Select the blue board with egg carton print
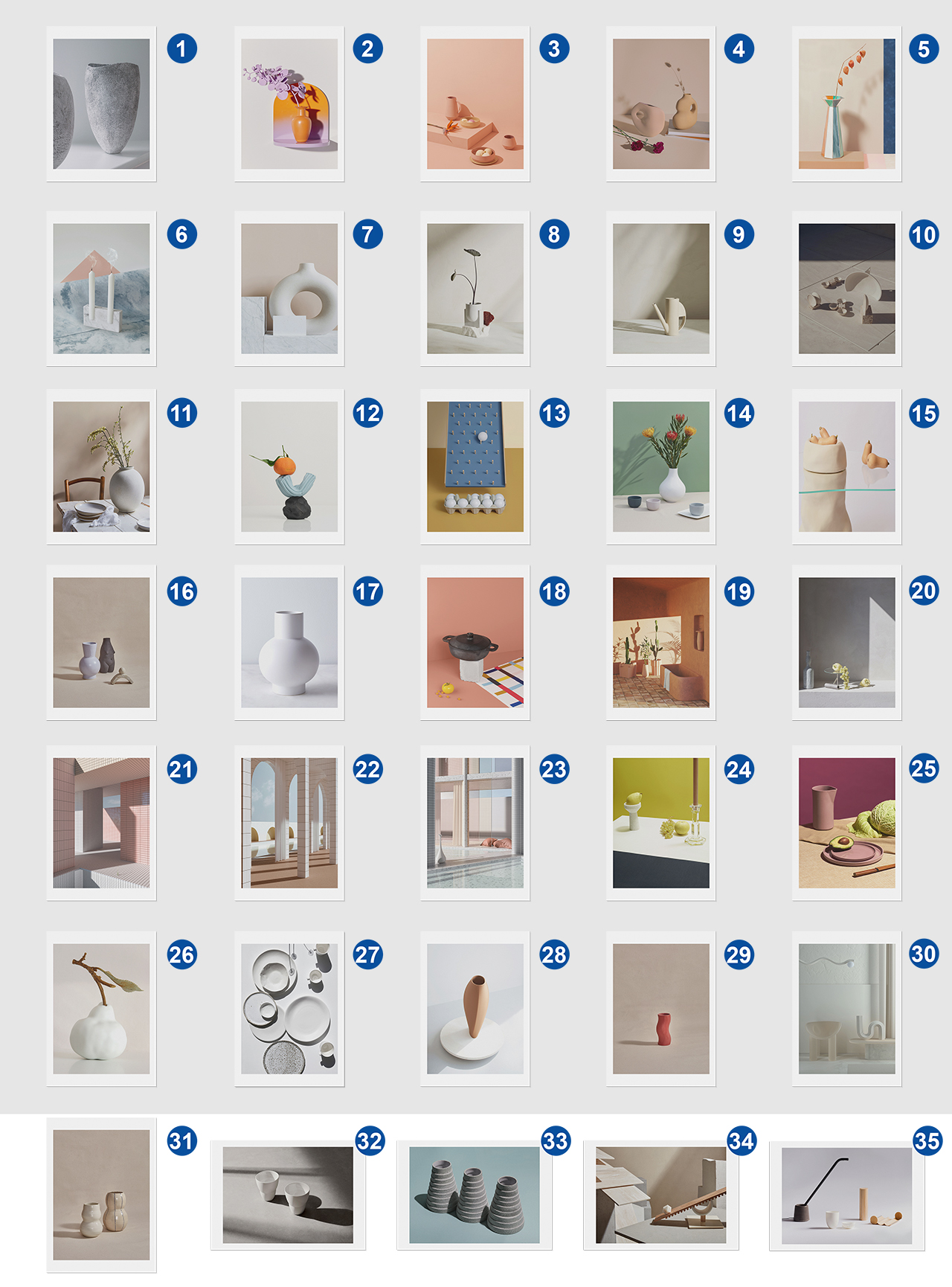Viewport: 952px width, 1287px height. (475, 466)
